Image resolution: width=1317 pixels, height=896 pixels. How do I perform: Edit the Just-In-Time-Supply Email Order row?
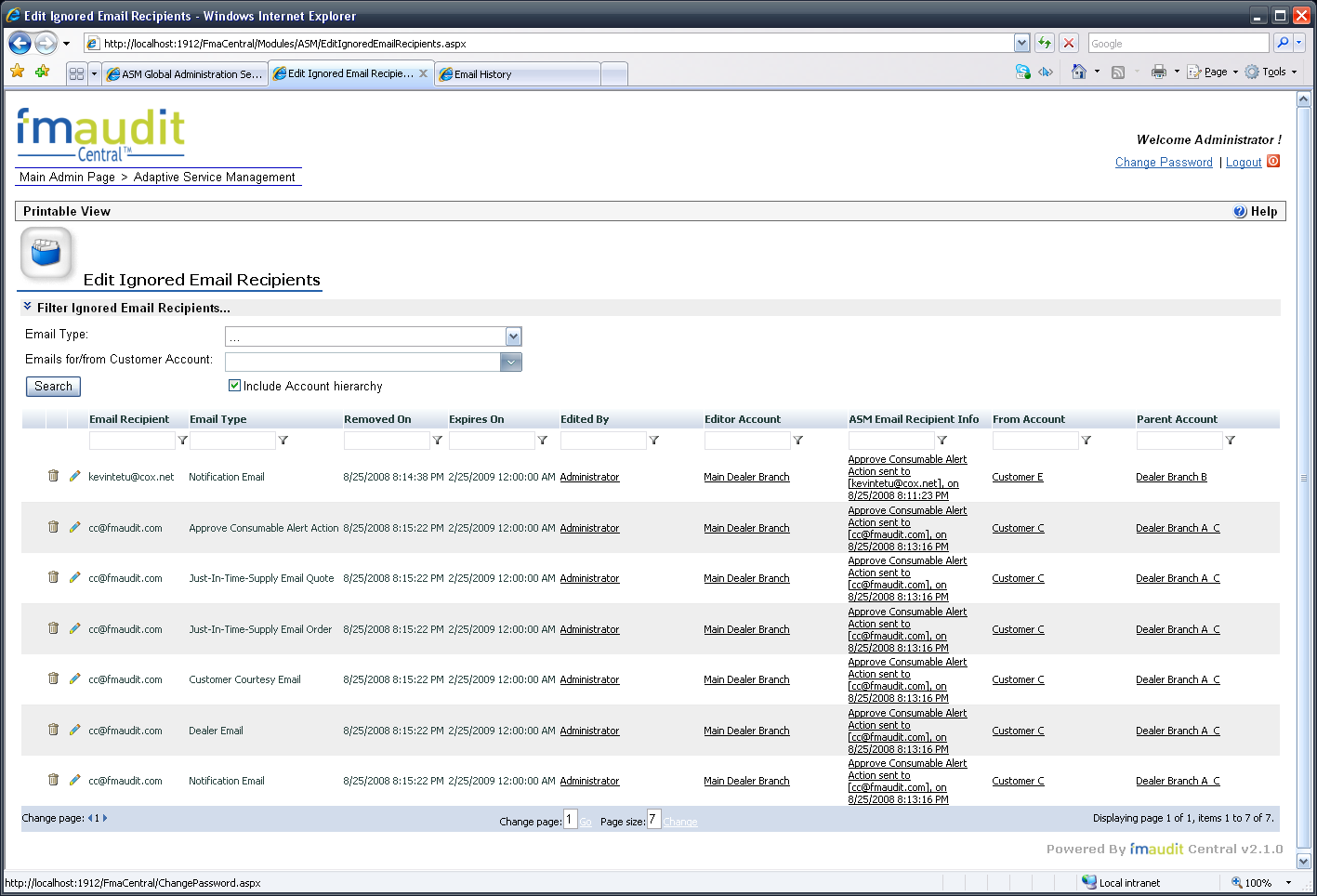[75, 628]
